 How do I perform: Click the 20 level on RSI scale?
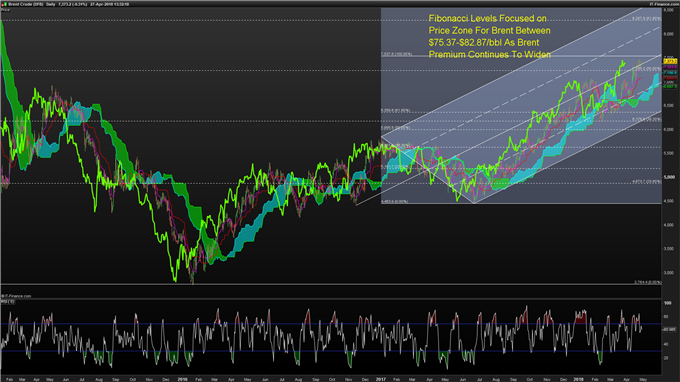(x=667, y=358)
